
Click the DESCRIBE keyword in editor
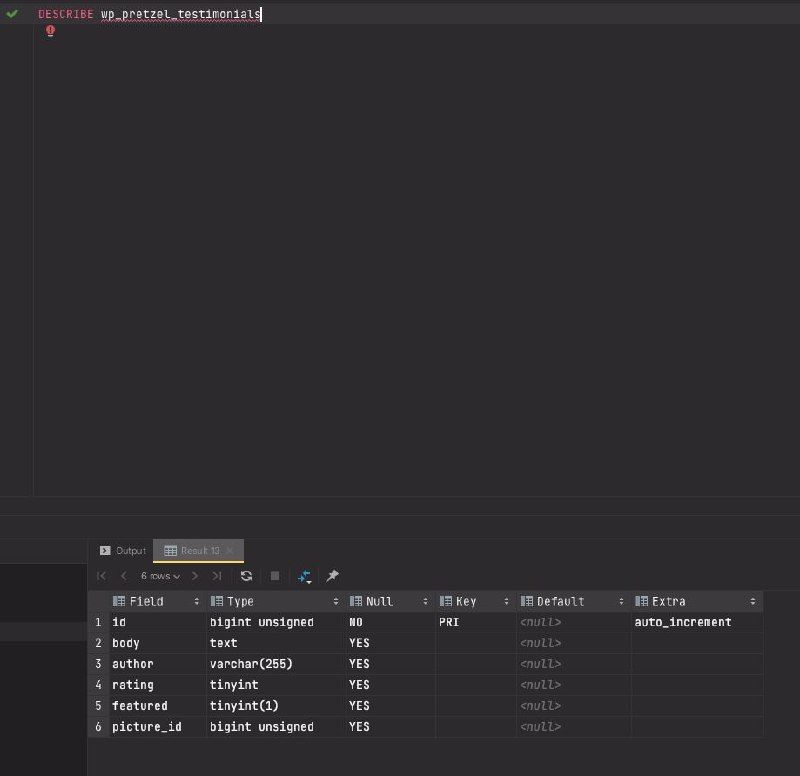66,14
